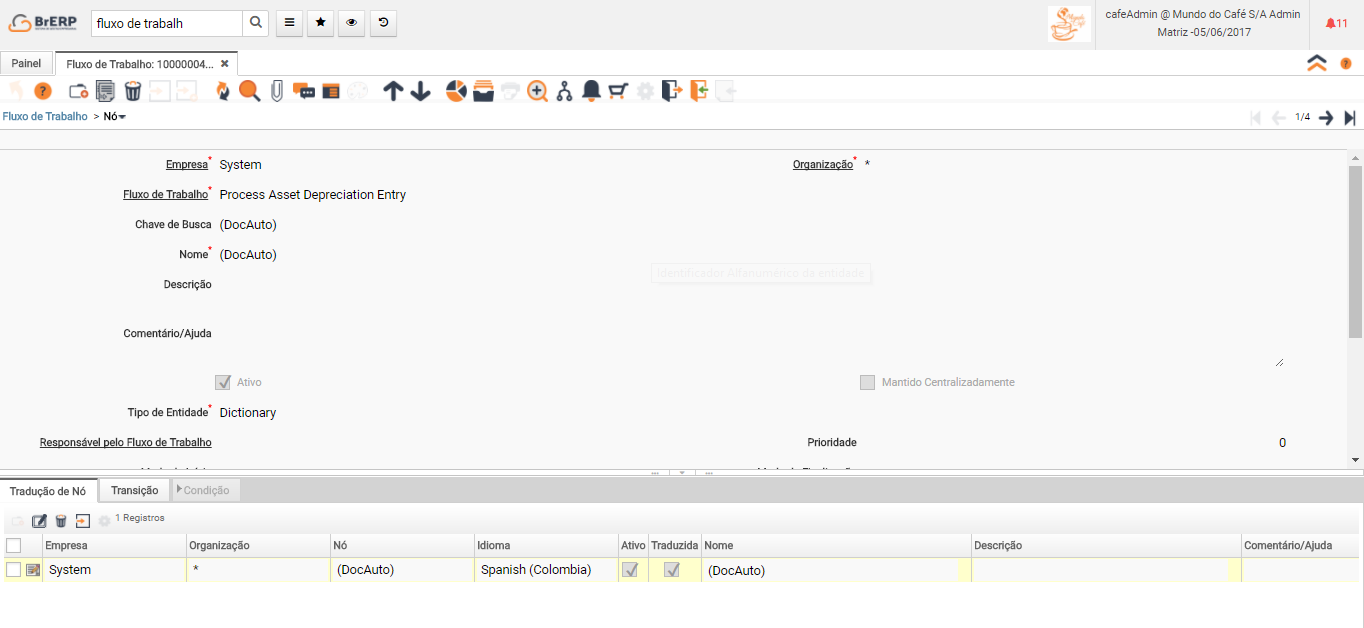Viewport: 1364px width, 628px height.
Task: Delete icon in Tradução de Nó toolbar
Action: 61,521
